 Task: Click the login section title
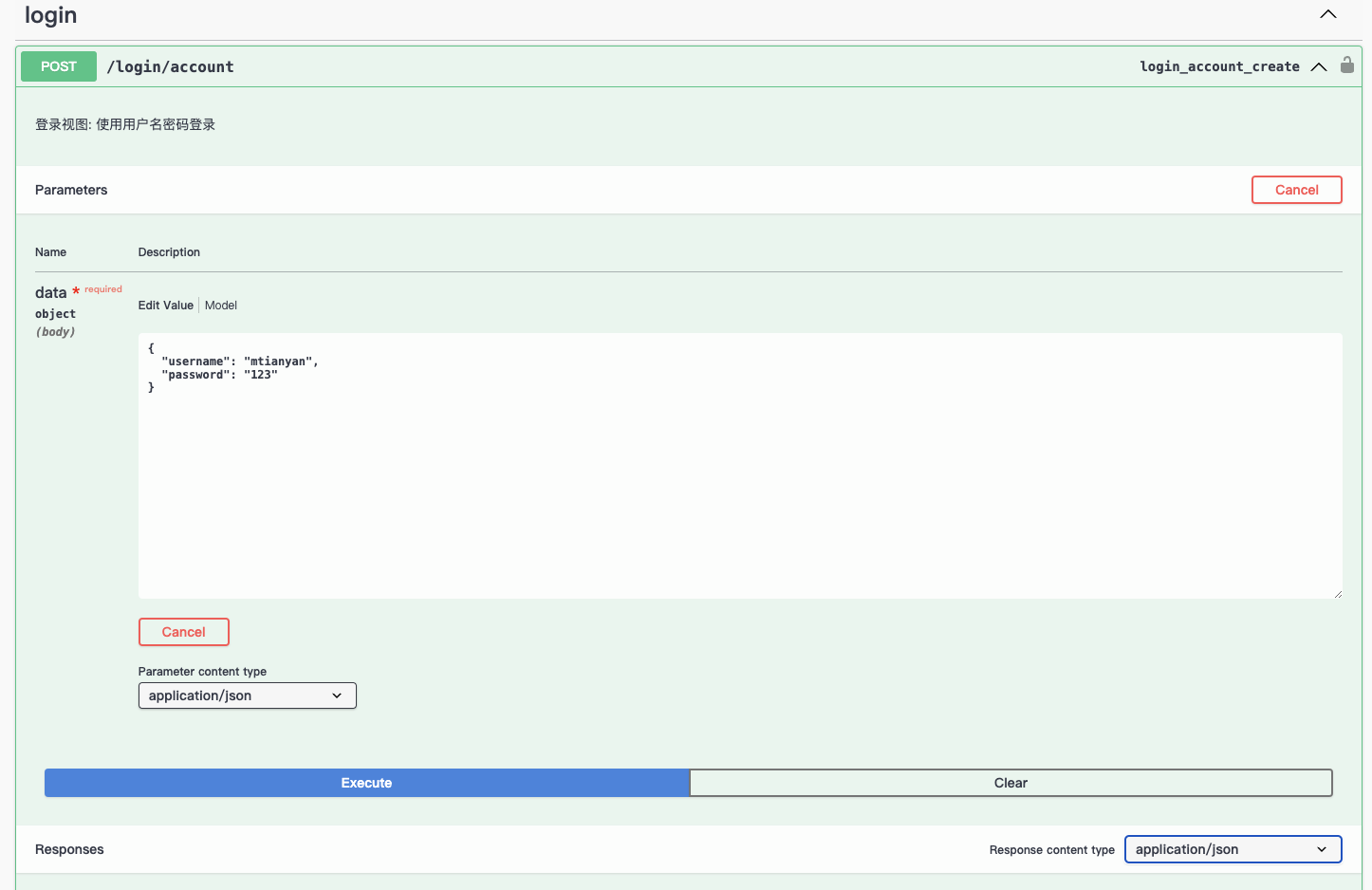[51, 15]
